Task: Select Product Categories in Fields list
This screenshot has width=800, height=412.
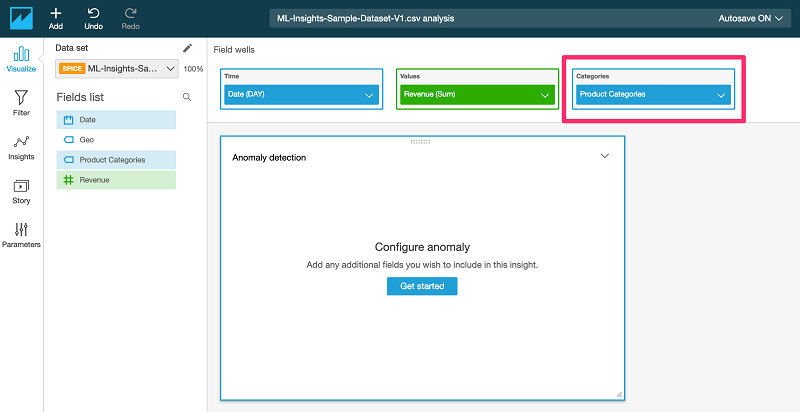Action: [x=116, y=160]
